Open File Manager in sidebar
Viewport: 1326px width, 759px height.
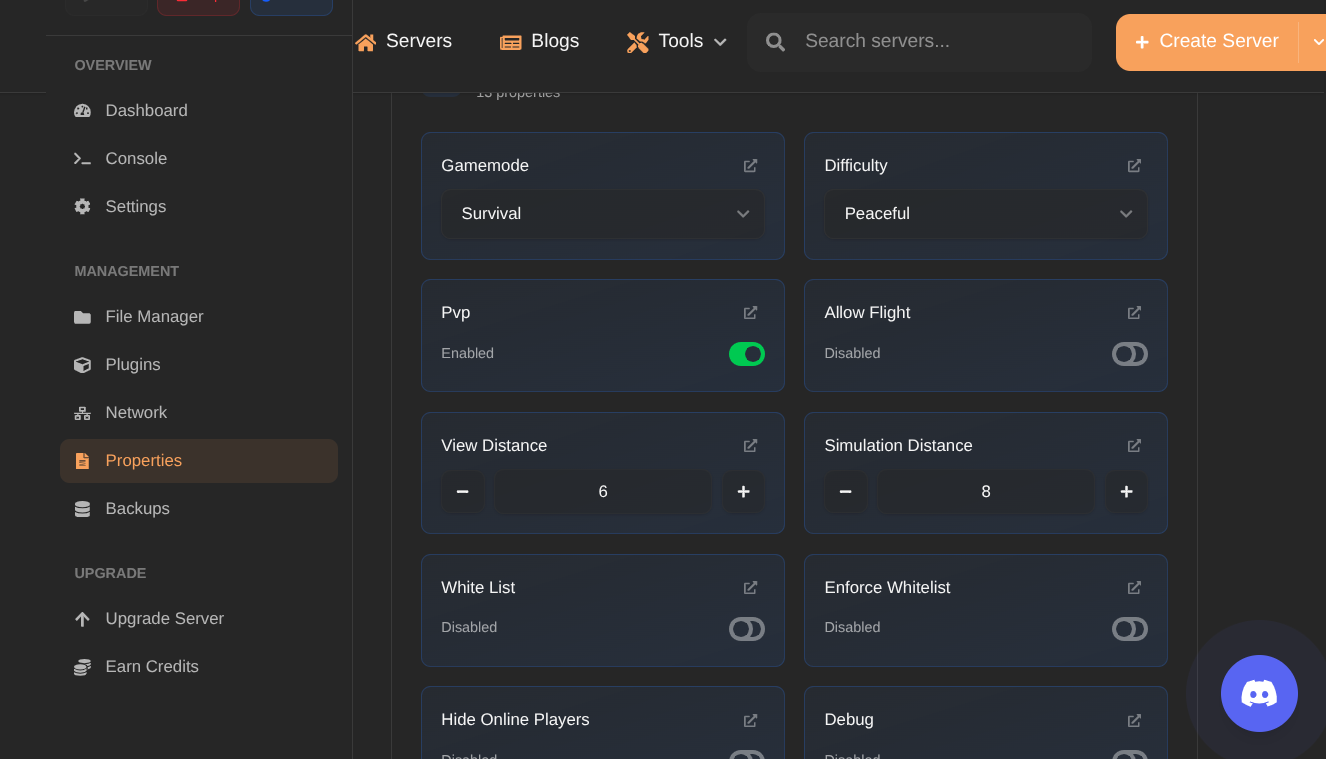pos(154,317)
